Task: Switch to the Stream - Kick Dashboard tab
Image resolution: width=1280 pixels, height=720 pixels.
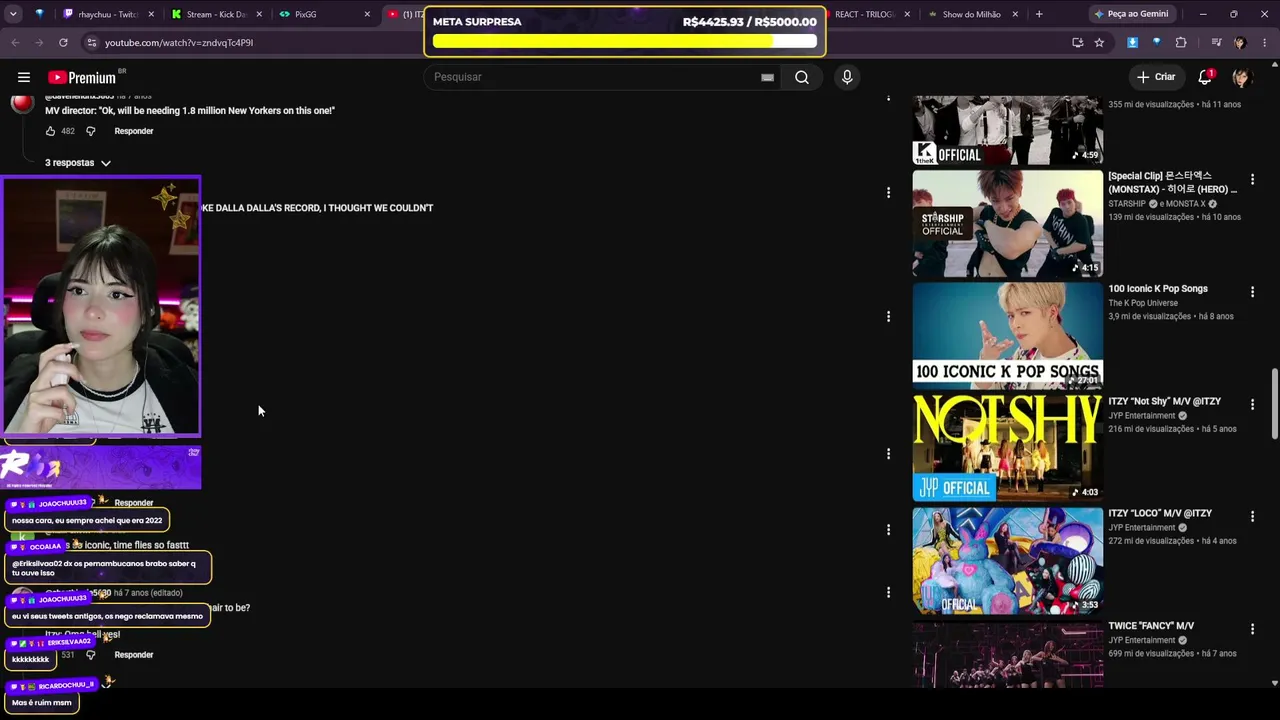Action: 216,14
